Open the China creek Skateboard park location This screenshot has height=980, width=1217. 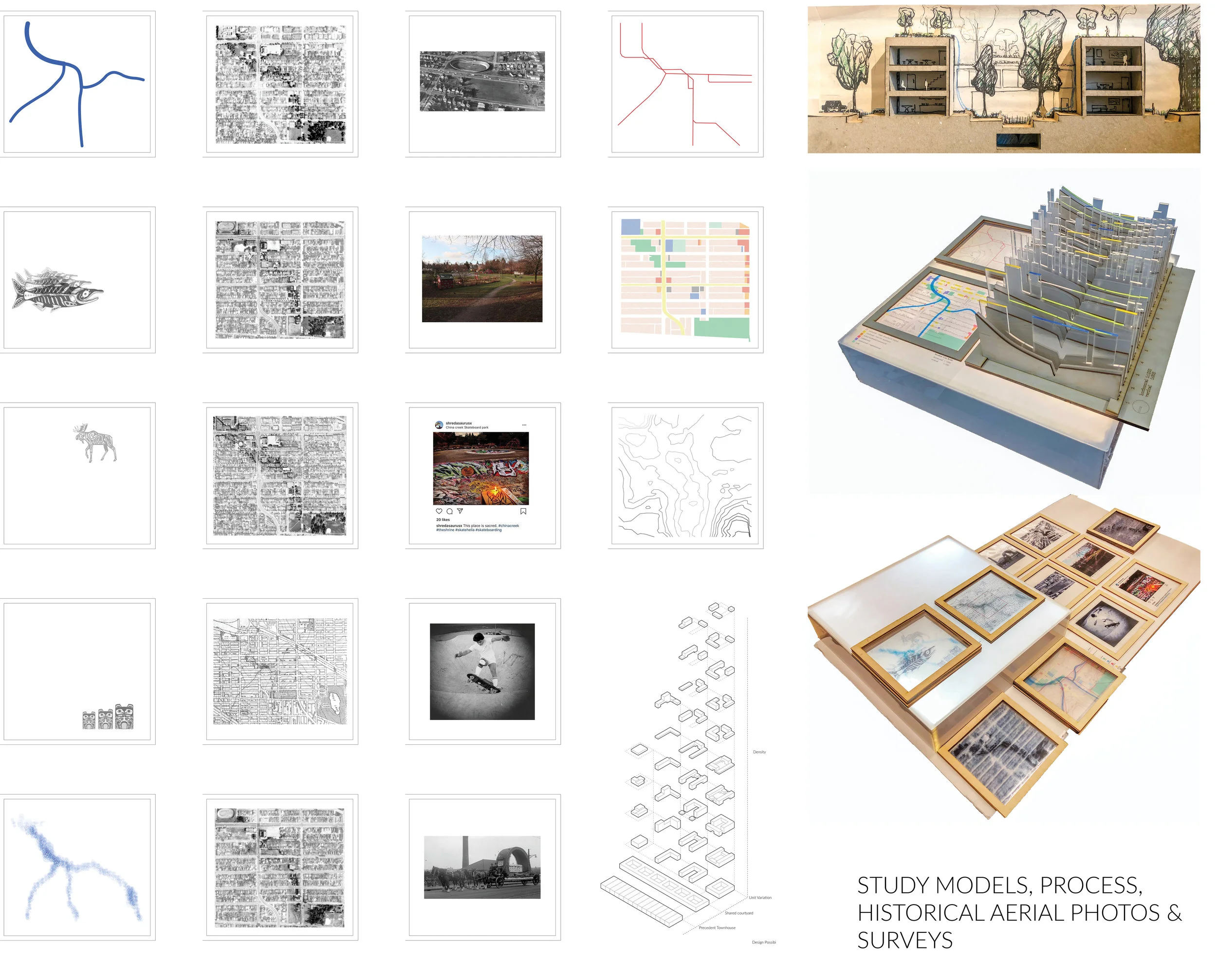pos(467,428)
